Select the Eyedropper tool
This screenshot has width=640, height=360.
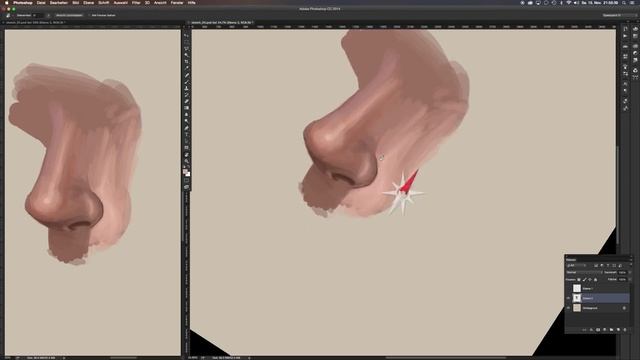pyautogui.click(x=187, y=68)
